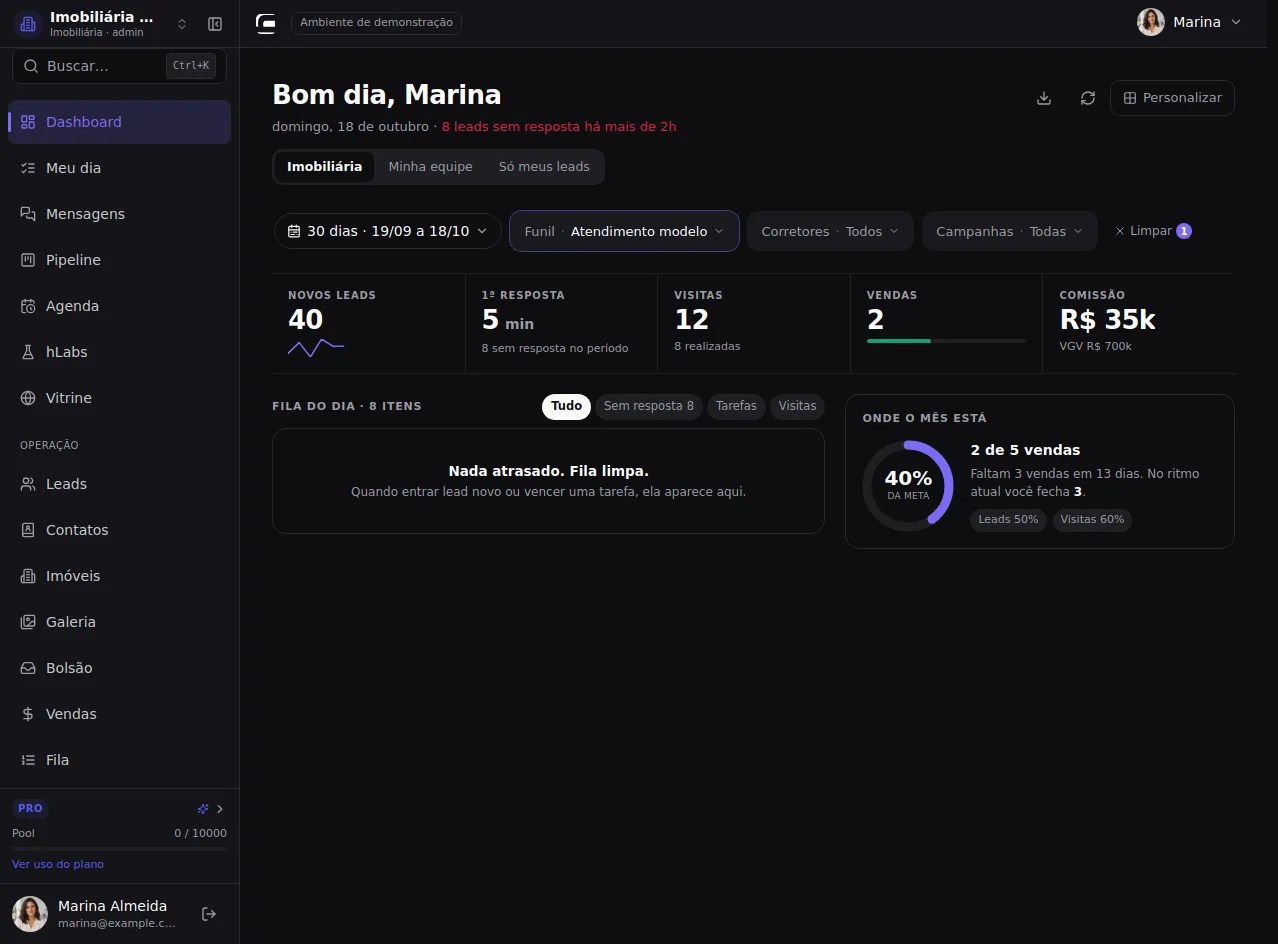Open Leads people icon in sidebar
Viewport: 1278px width, 944px height.
(x=28, y=484)
